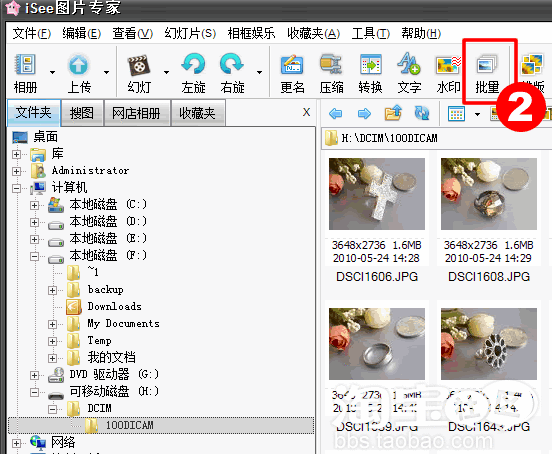Open the 工具(T) menu
The width and height of the screenshot is (552, 454).
click(371, 33)
